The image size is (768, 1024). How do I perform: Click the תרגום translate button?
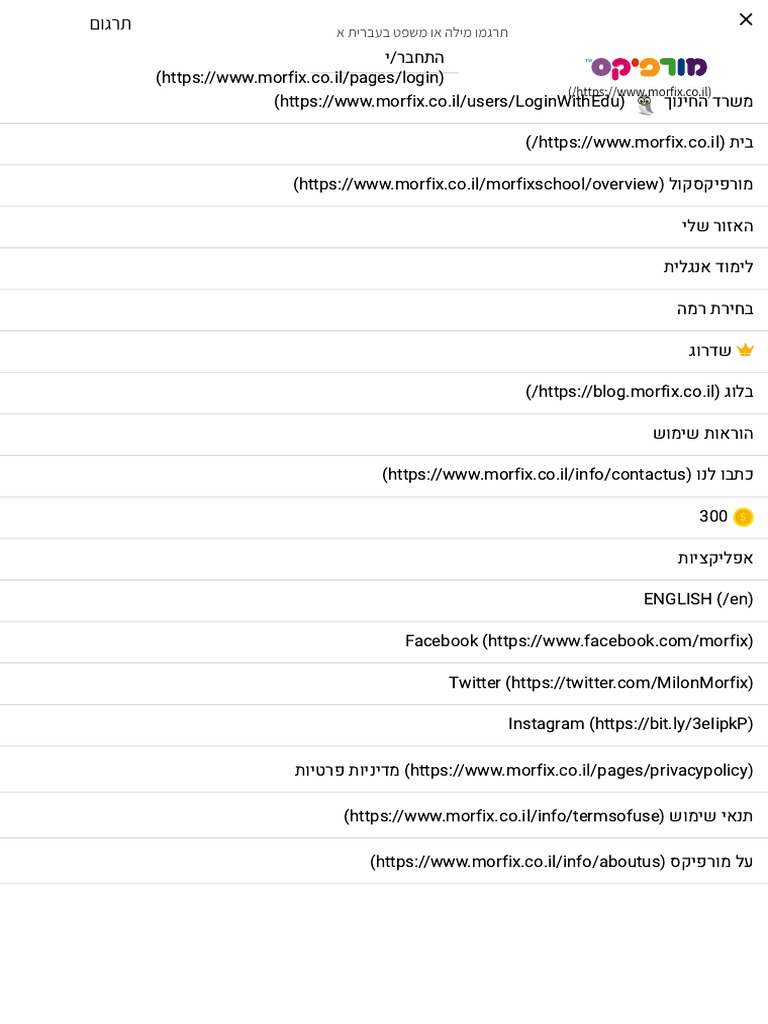pyautogui.click(x=110, y=24)
